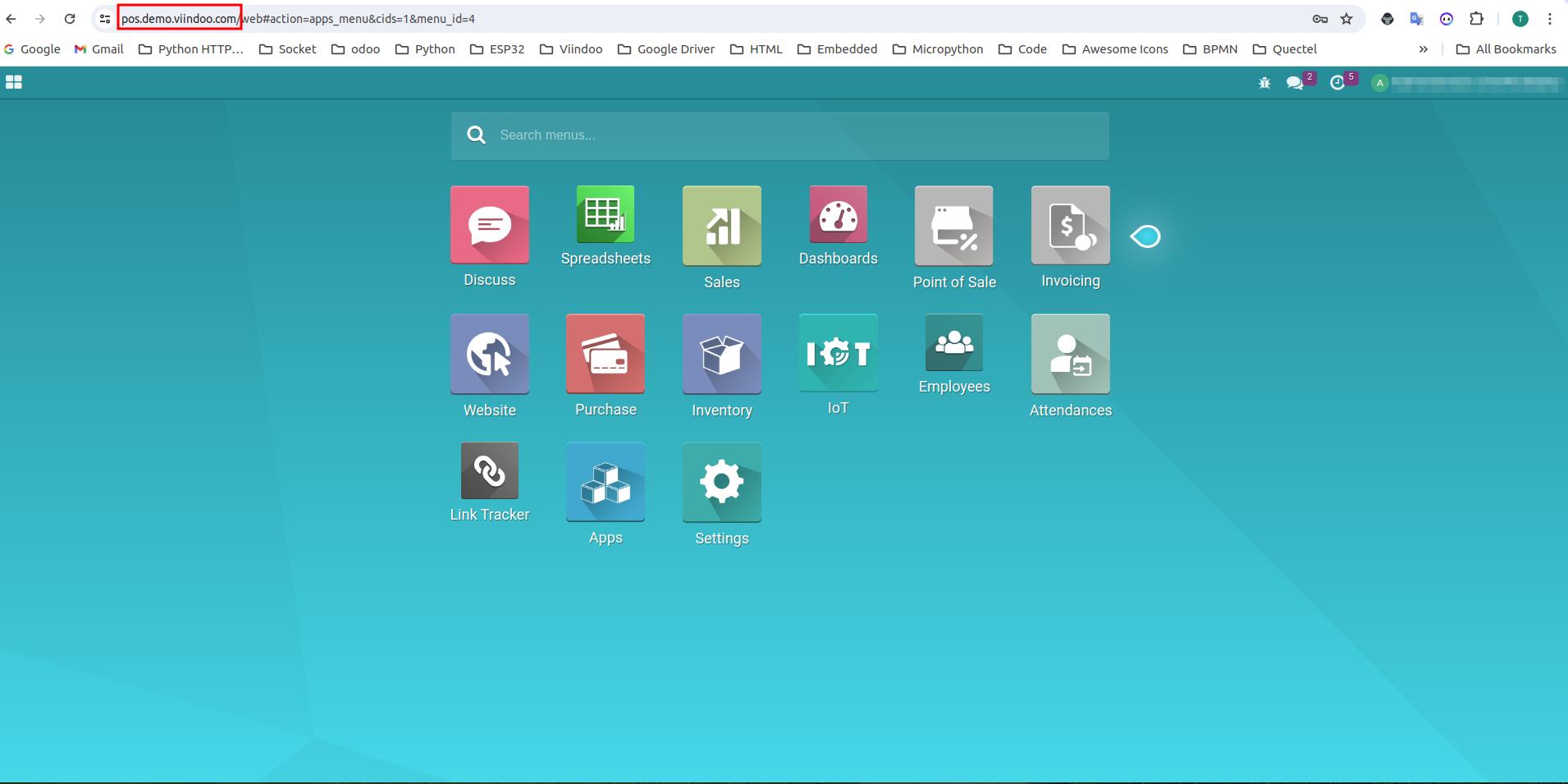Viewport: 1568px width, 784px height.
Task: Open the Discuss app
Action: tap(490, 225)
